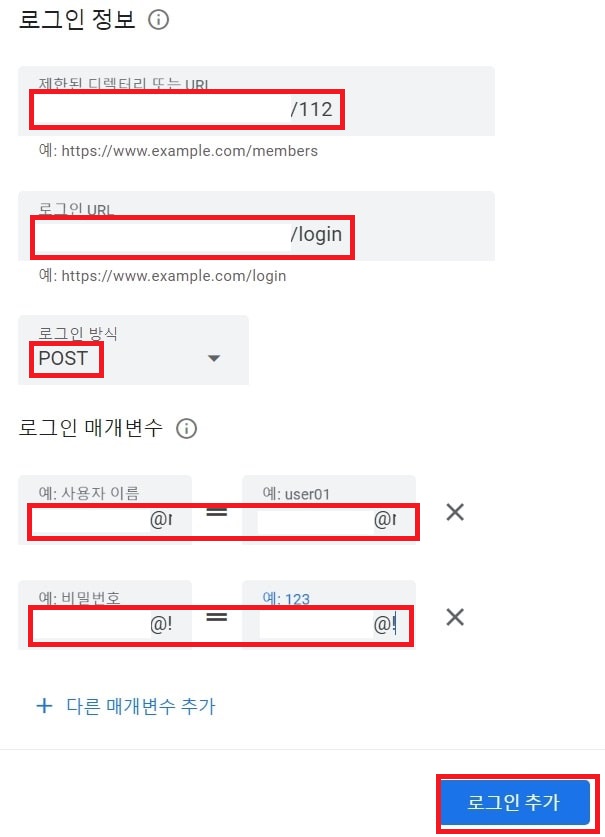605x837 pixels.
Task: Expand the 로그인 방식 dropdown arrow
Action: click(x=214, y=358)
